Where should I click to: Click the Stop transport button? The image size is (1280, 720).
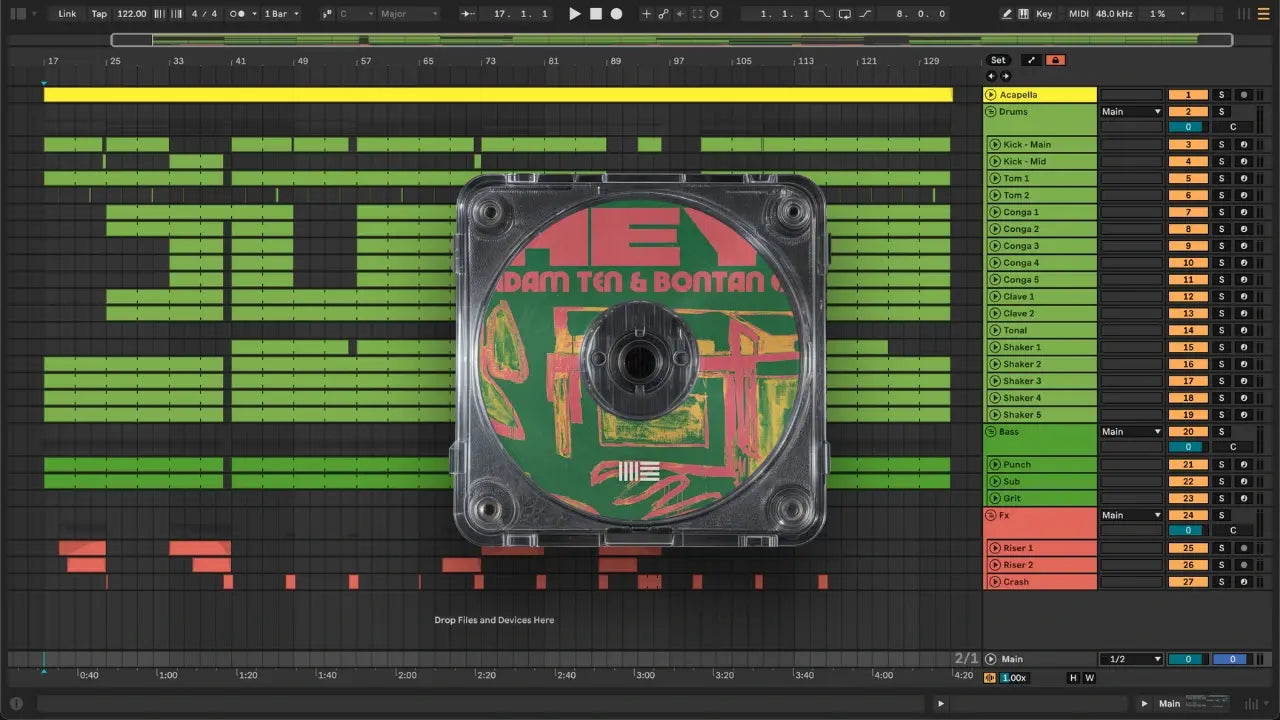tap(595, 14)
